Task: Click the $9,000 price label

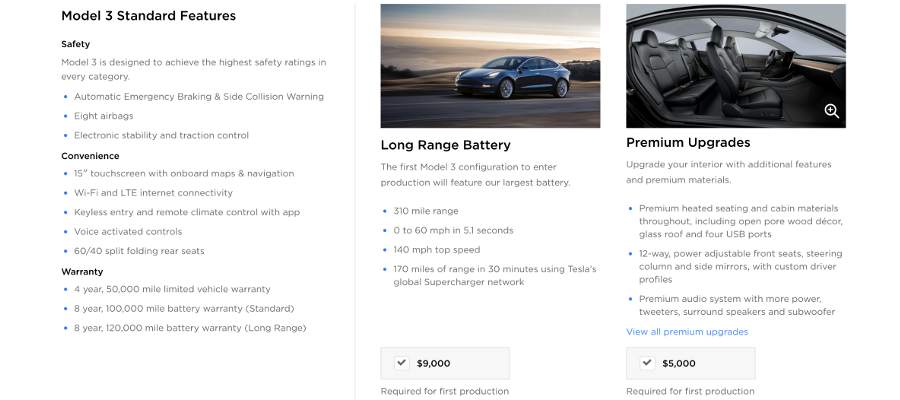Action: point(433,363)
